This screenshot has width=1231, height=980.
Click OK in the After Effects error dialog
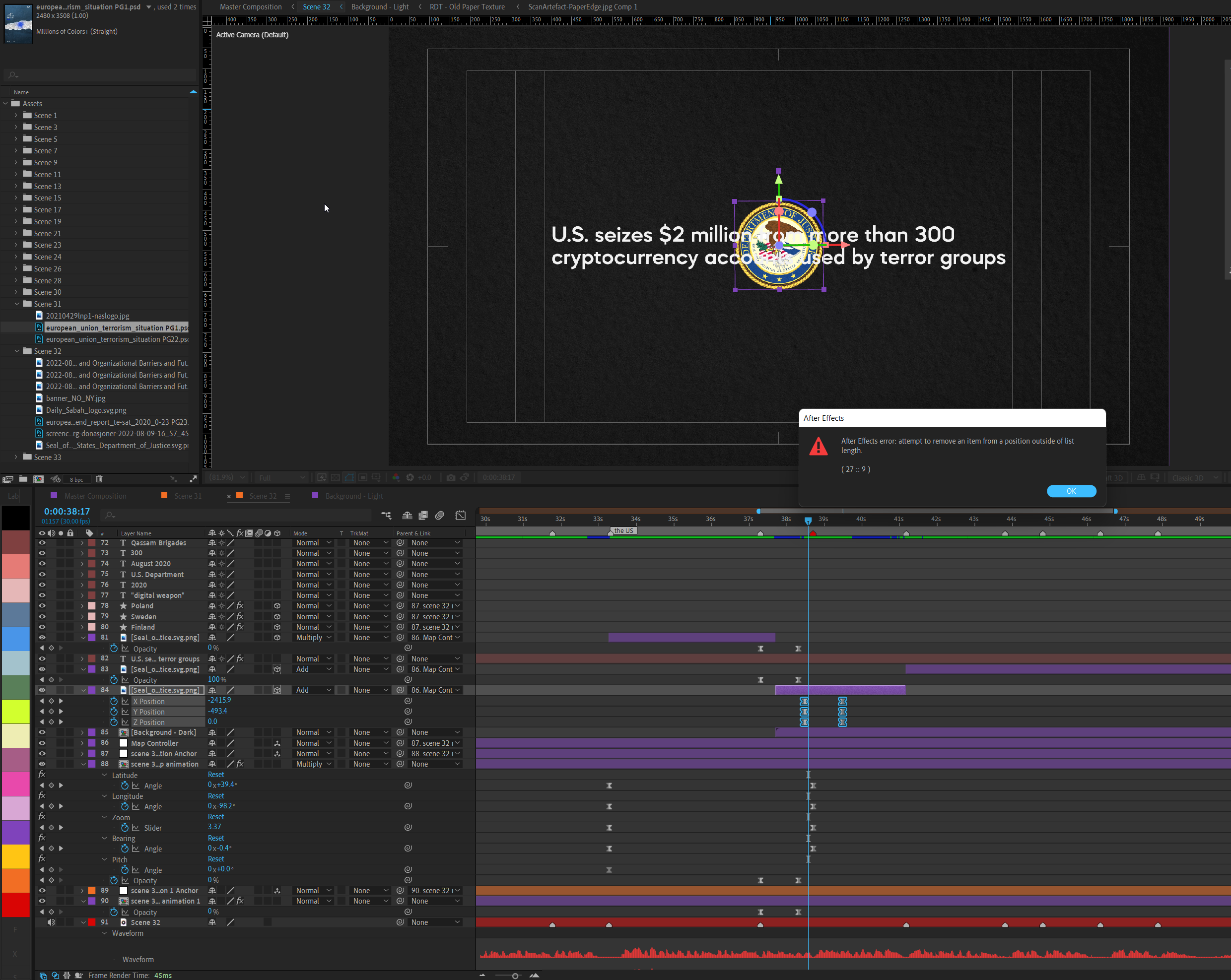[1071, 491]
